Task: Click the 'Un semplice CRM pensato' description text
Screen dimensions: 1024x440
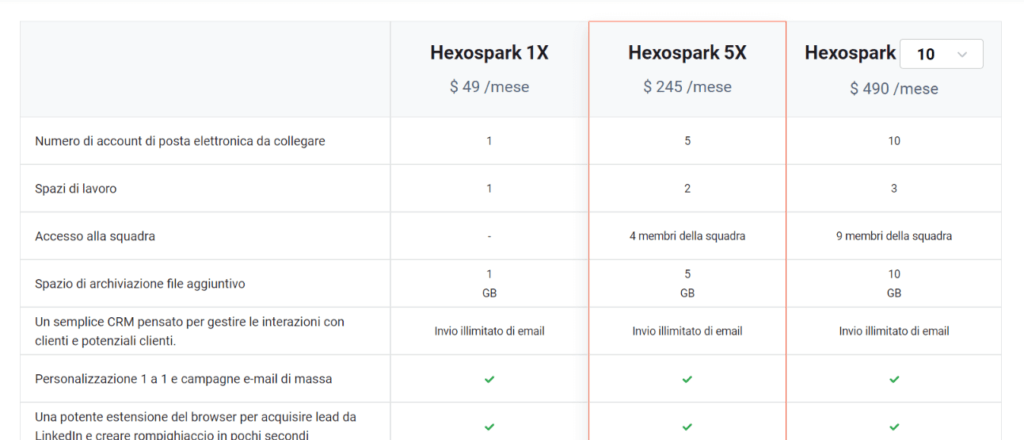Action: pos(189,331)
